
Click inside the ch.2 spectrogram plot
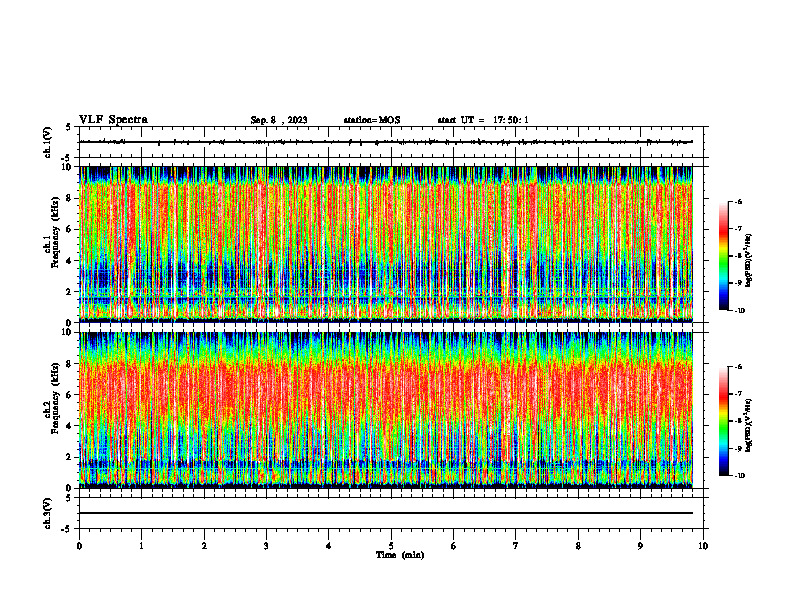coord(386,410)
